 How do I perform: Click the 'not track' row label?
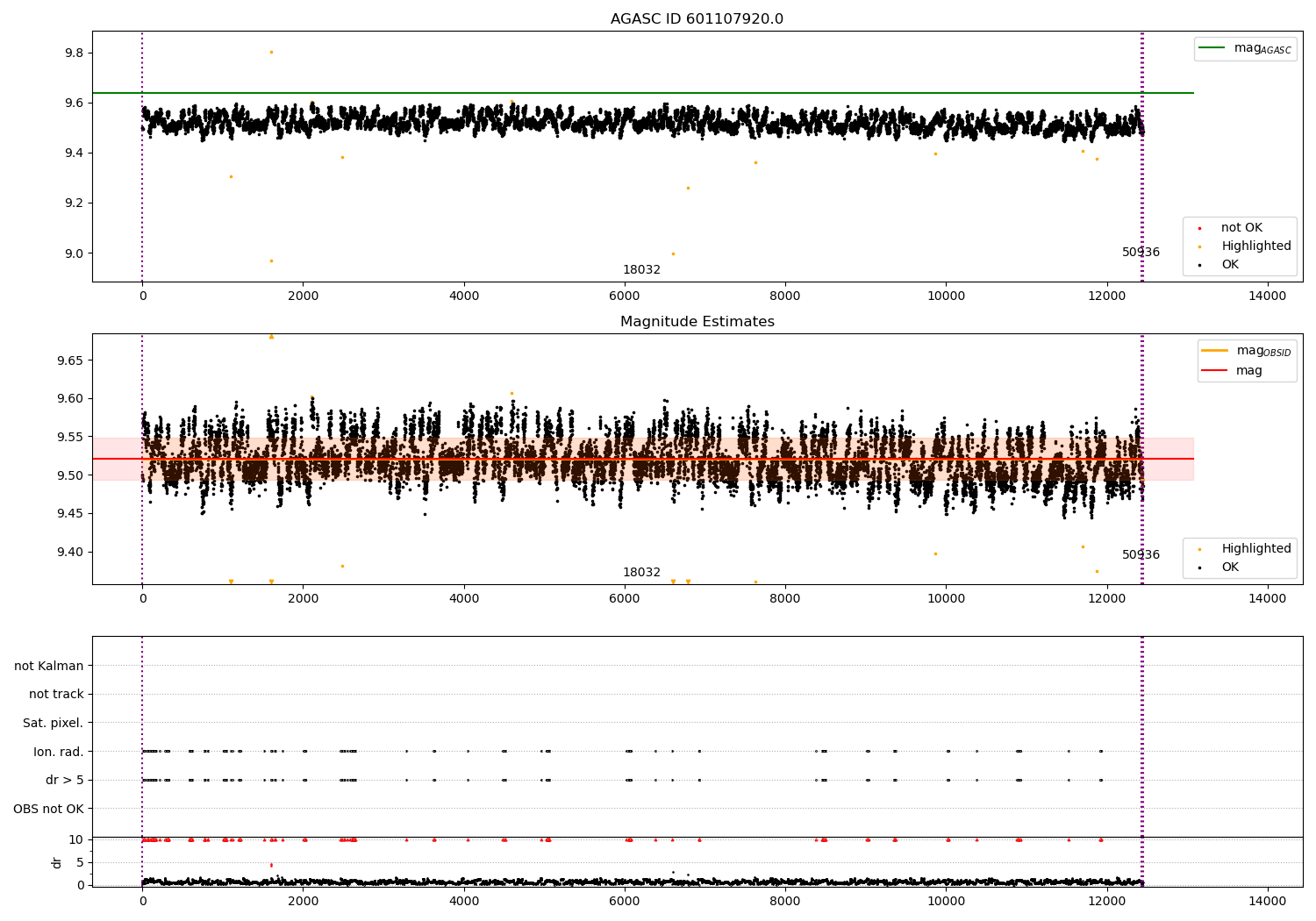tap(56, 695)
